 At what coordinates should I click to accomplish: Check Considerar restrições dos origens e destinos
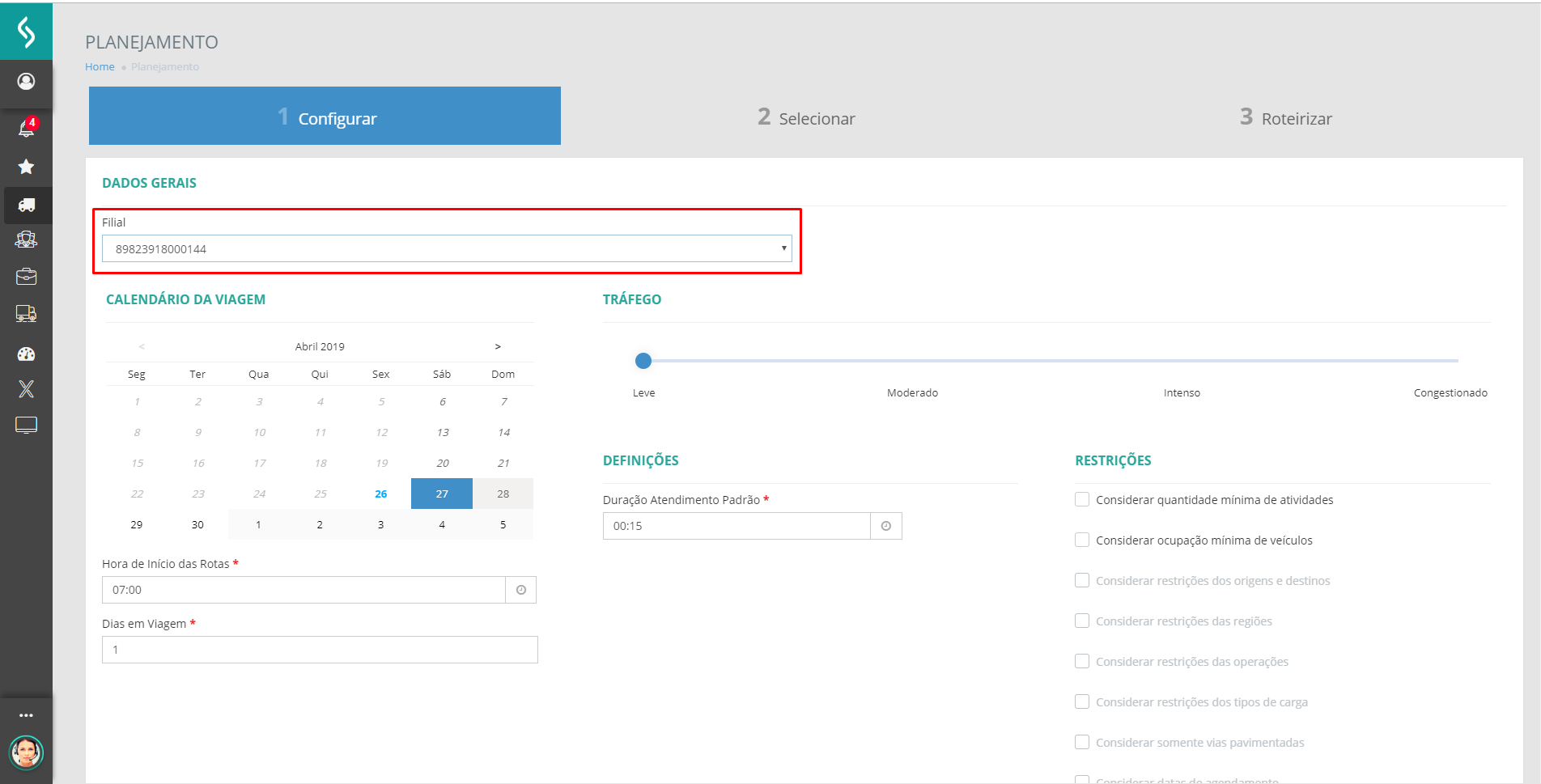pyautogui.click(x=1082, y=580)
